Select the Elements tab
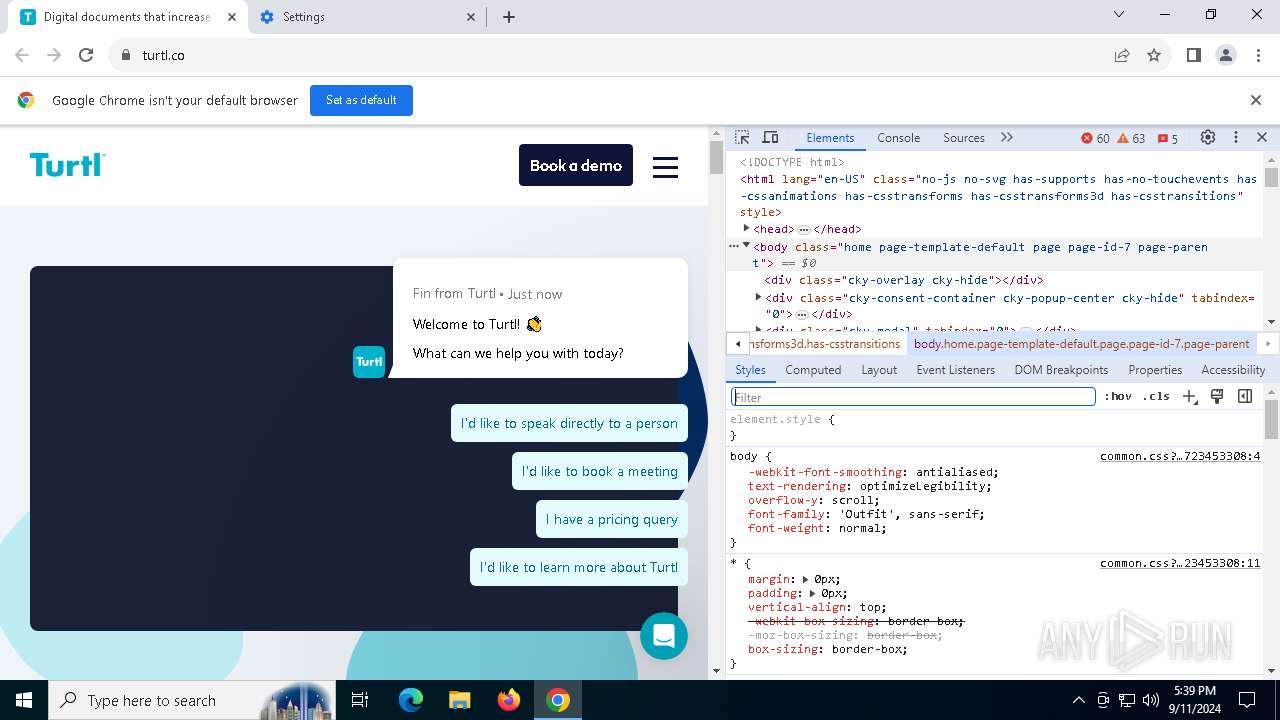Viewport: 1280px width, 720px height. 830,138
